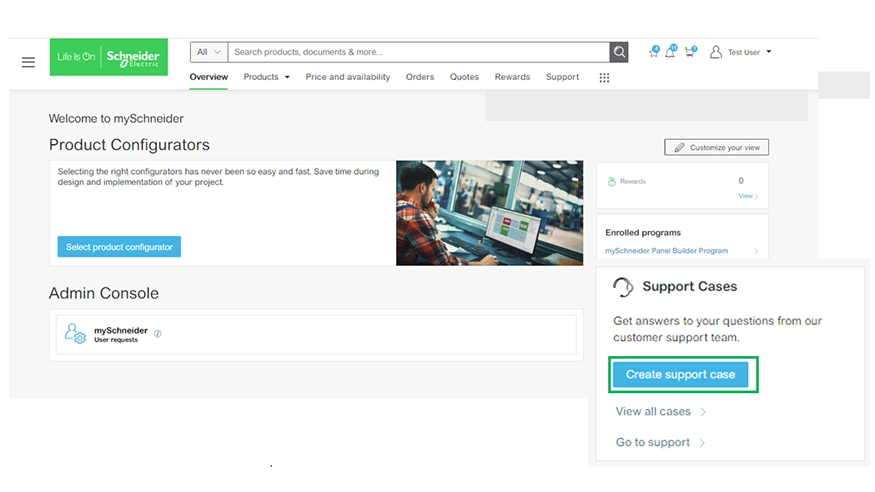Open the Support tab
875x492 pixels.
point(562,77)
